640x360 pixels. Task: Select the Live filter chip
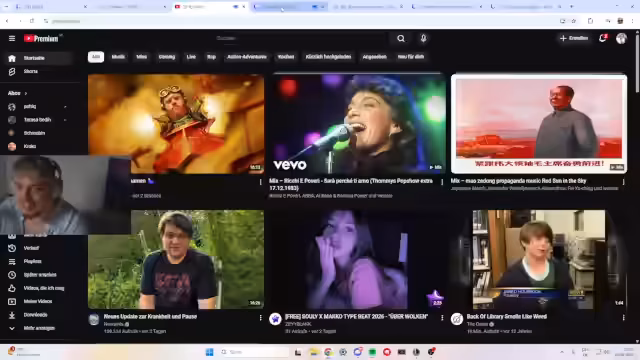(x=191, y=57)
